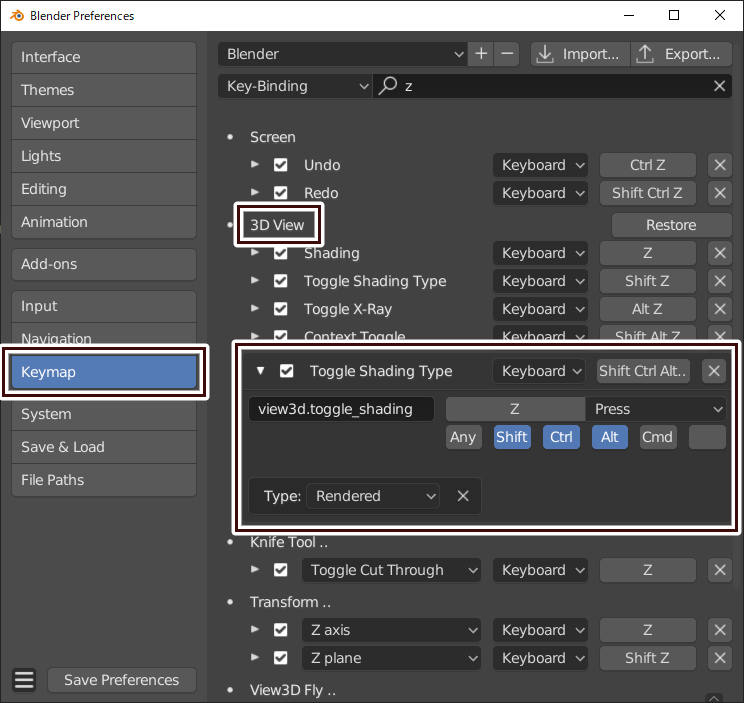Toggle the Shift modifier button
Image resolution: width=744 pixels, height=703 pixels.
512,437
